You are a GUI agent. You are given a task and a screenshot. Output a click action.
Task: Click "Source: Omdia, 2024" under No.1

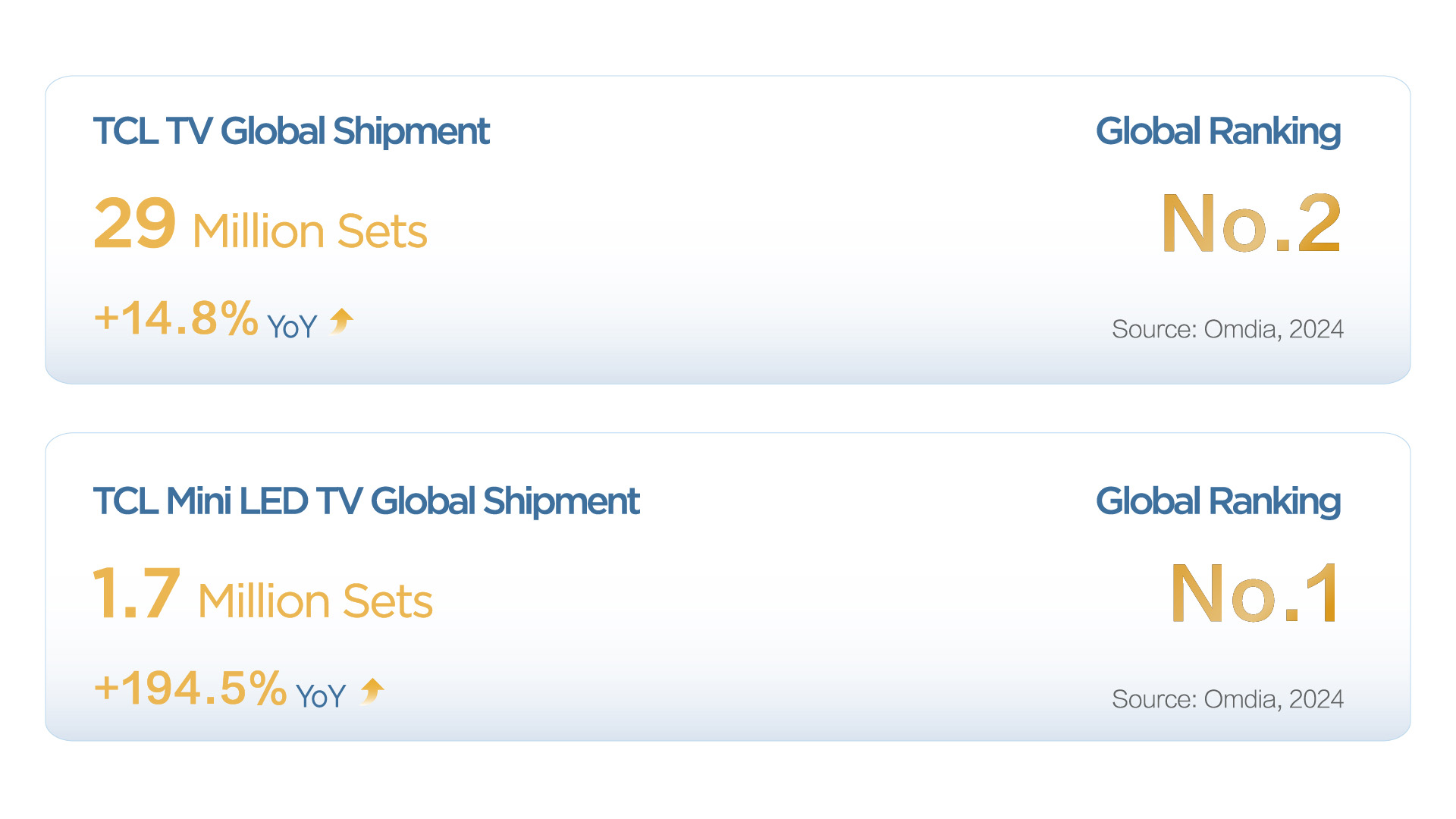pyautogui.click(x=1227, y=699)
